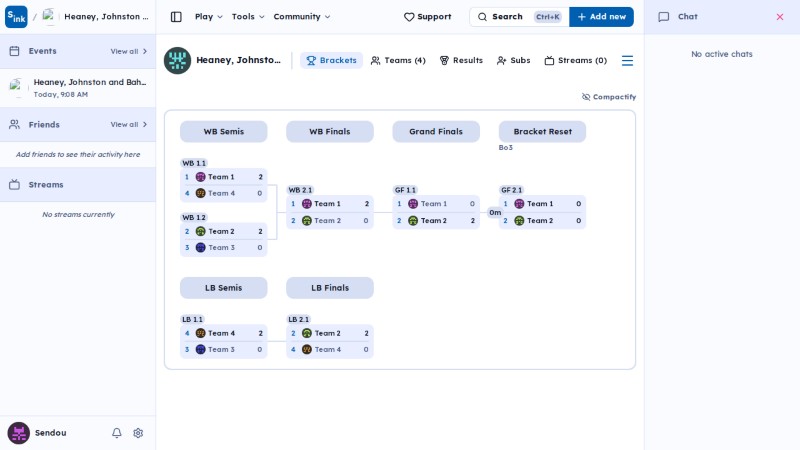This screenshot has height=450, width=800.
Task: Click the WB Semis round header
Action: (x=223, y=132)
